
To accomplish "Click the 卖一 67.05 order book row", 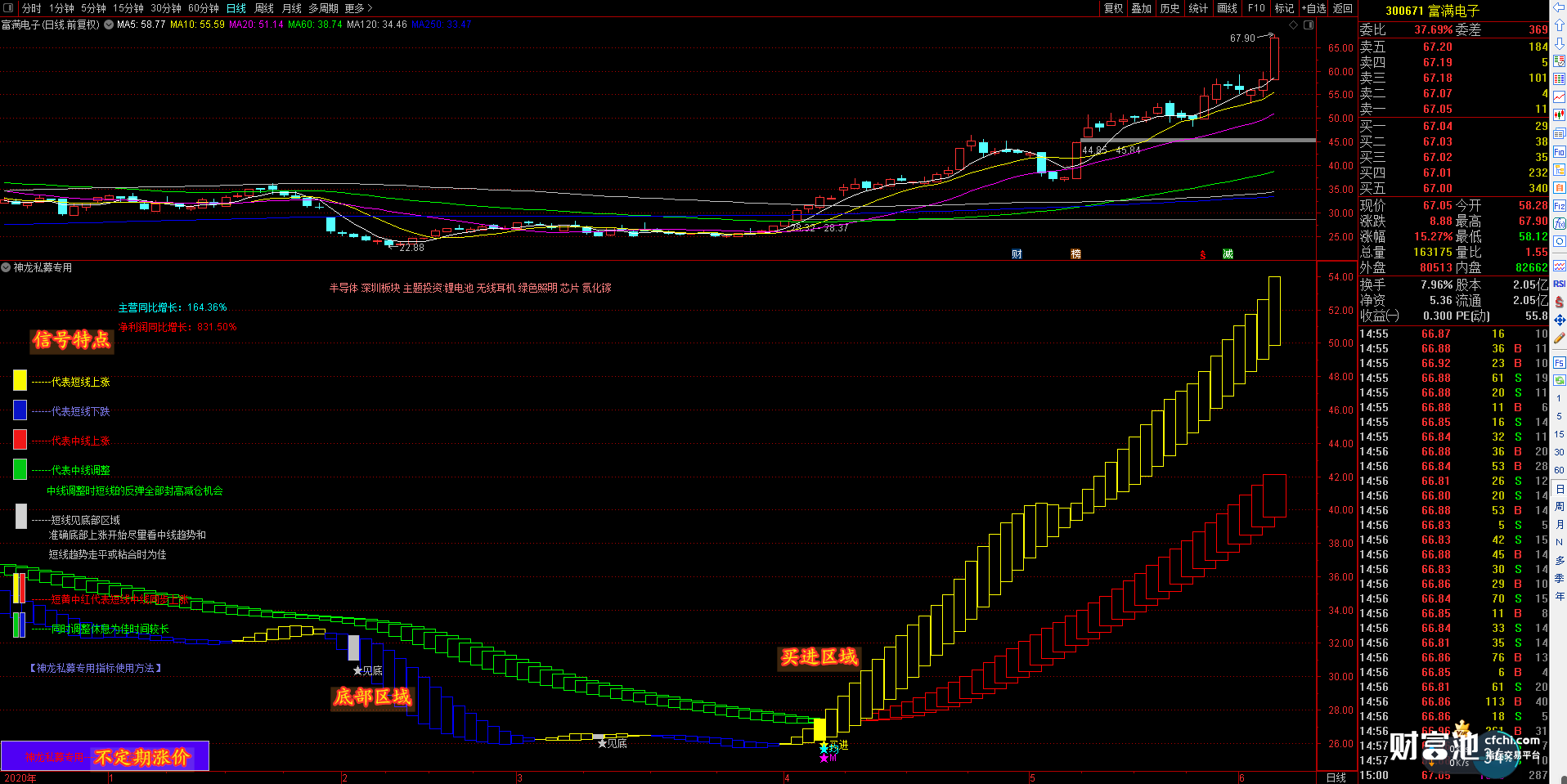I will [x=1453, y=110].
